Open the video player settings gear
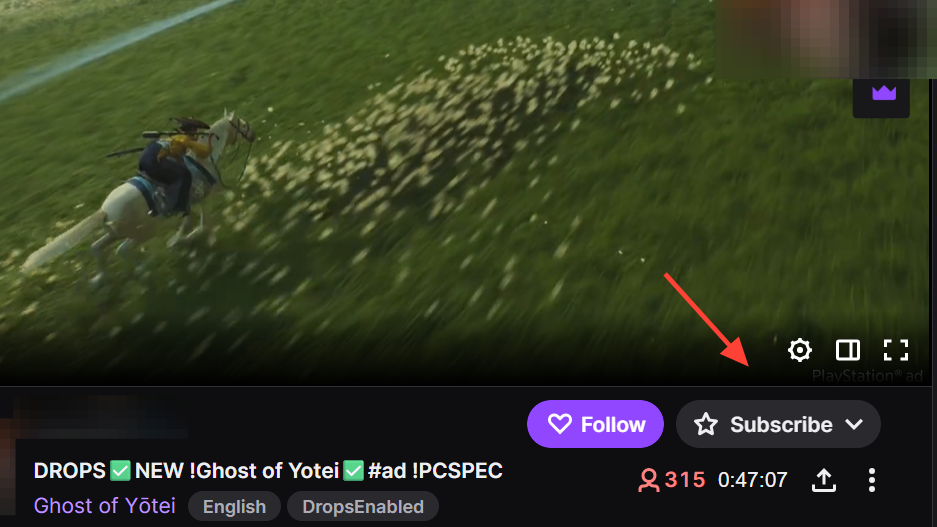This screenshot has width=937, height=527. tap(800, 350)
